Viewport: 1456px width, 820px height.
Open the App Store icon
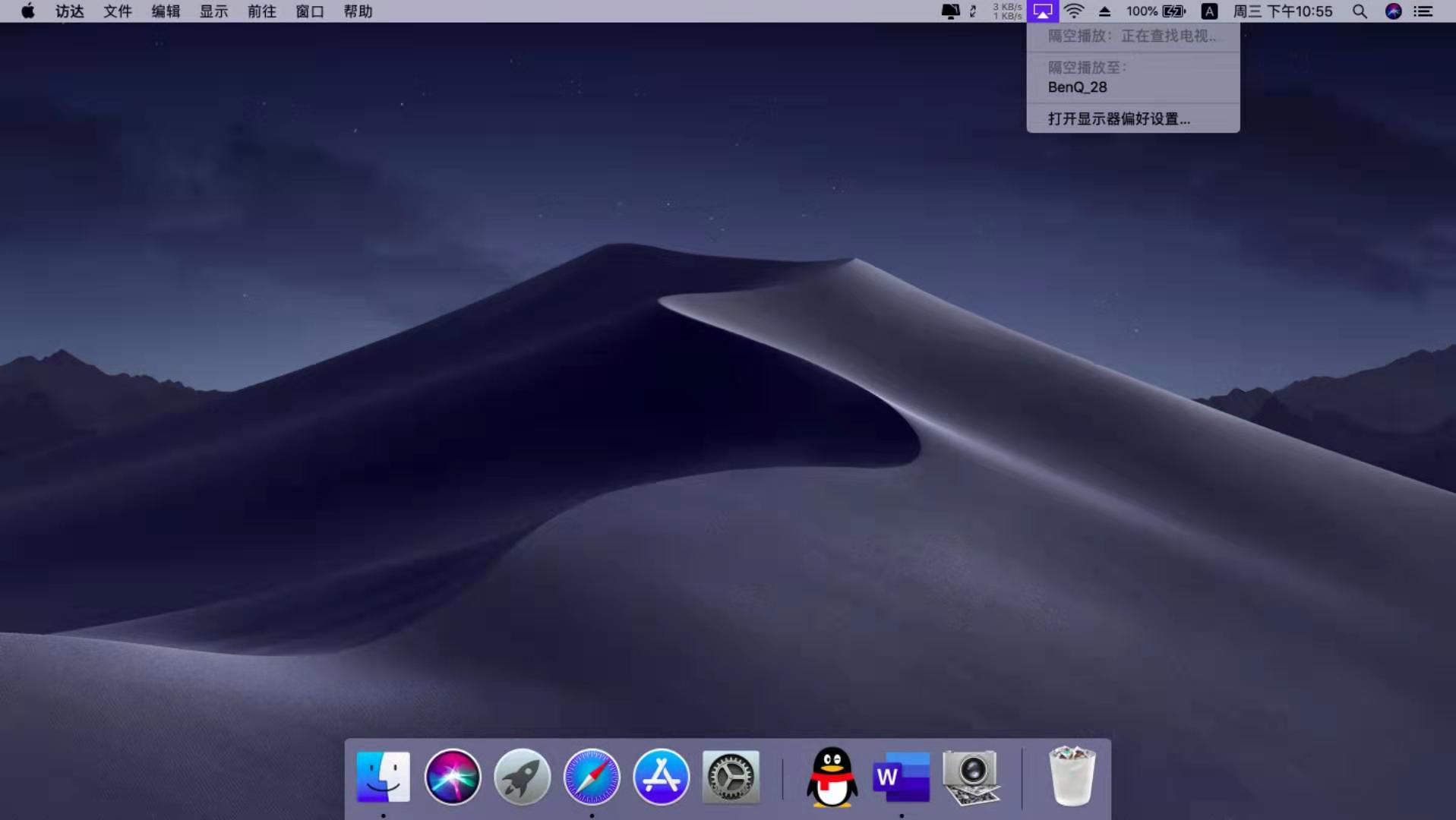click(x=661, y=777)
